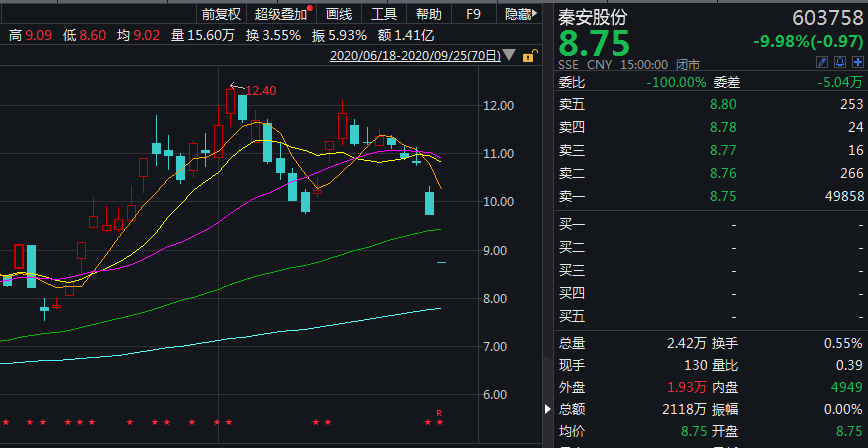Click the last dash-shaped candlestick near 8.75

coord(441,262)
